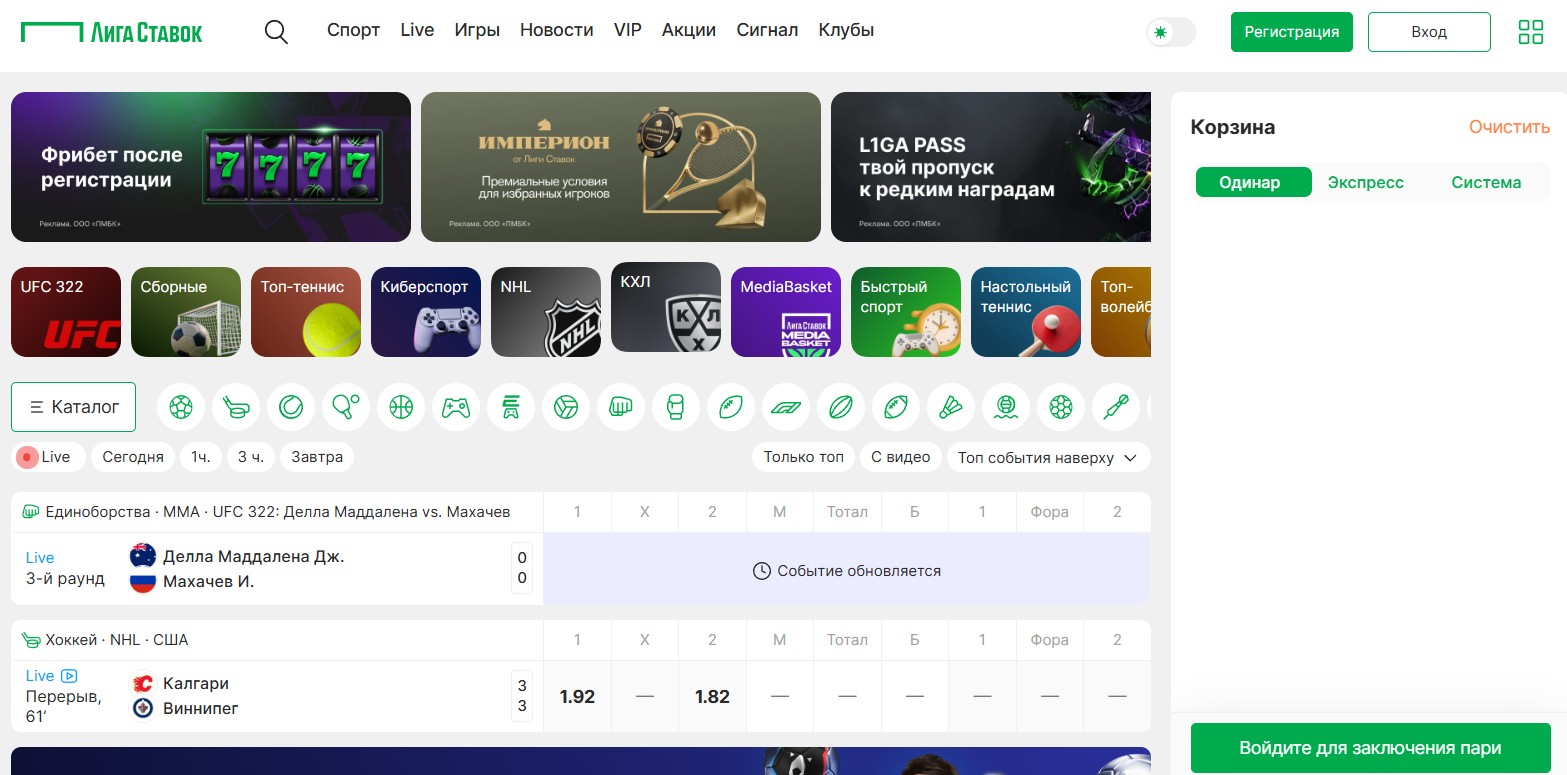1567x775 pixels.
Task: Toggle the light/dark theme switch
Action: [x=1171, y=32]
